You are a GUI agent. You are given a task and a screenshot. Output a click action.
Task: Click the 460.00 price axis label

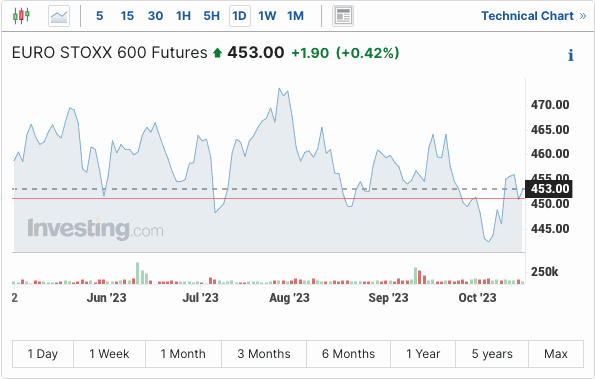[x=550, y=154]
